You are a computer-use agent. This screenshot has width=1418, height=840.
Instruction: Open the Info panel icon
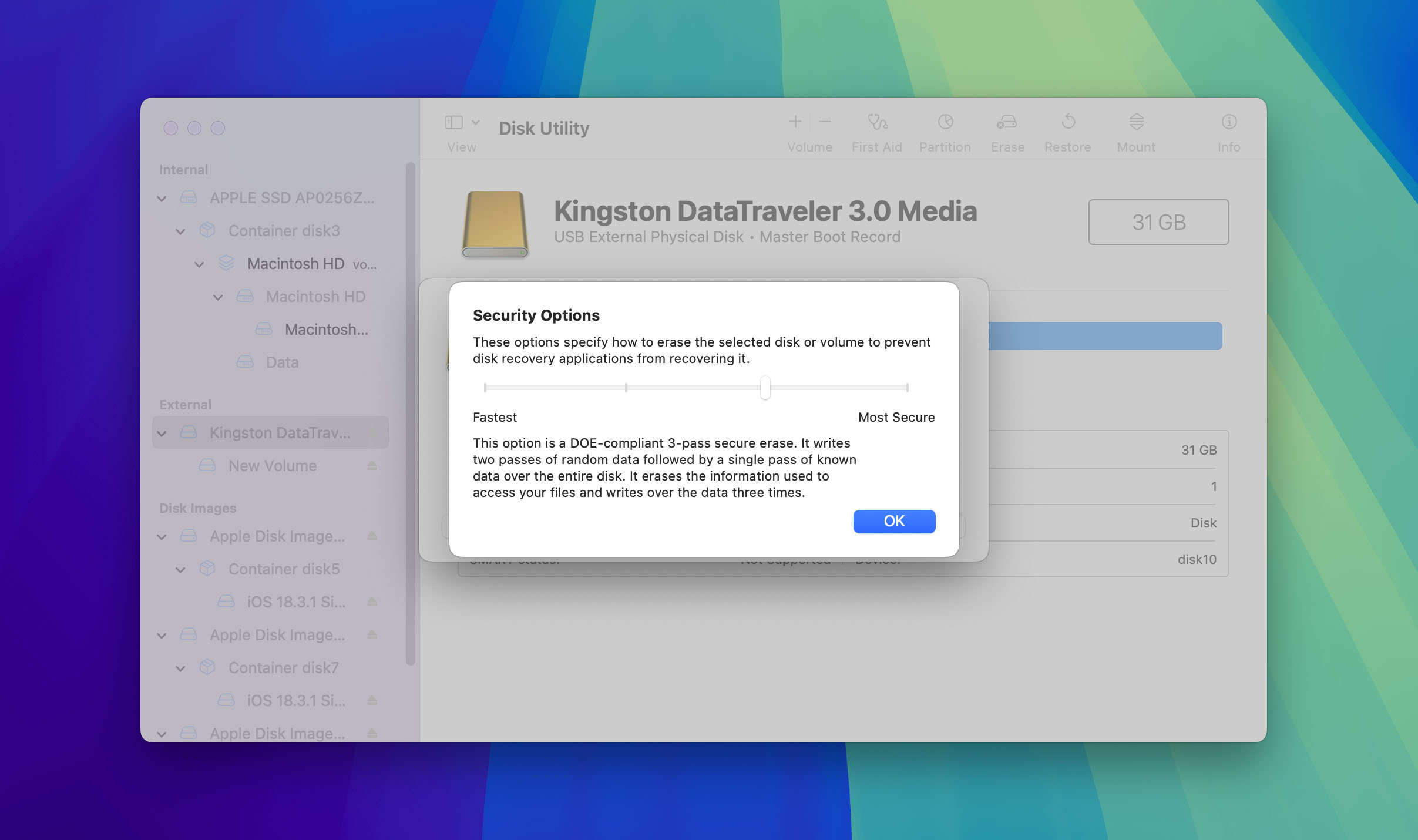[x=1229, y=122]
